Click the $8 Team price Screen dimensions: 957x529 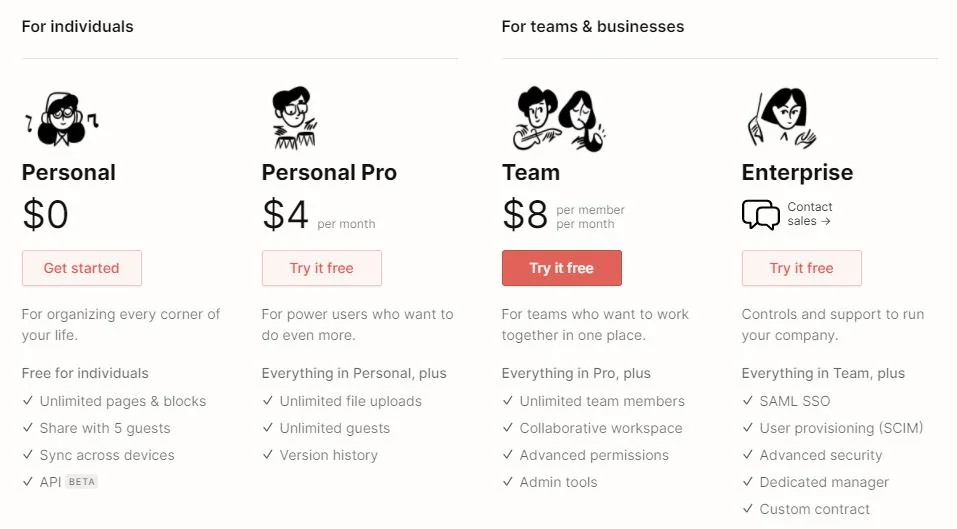[x=525, y=215]
